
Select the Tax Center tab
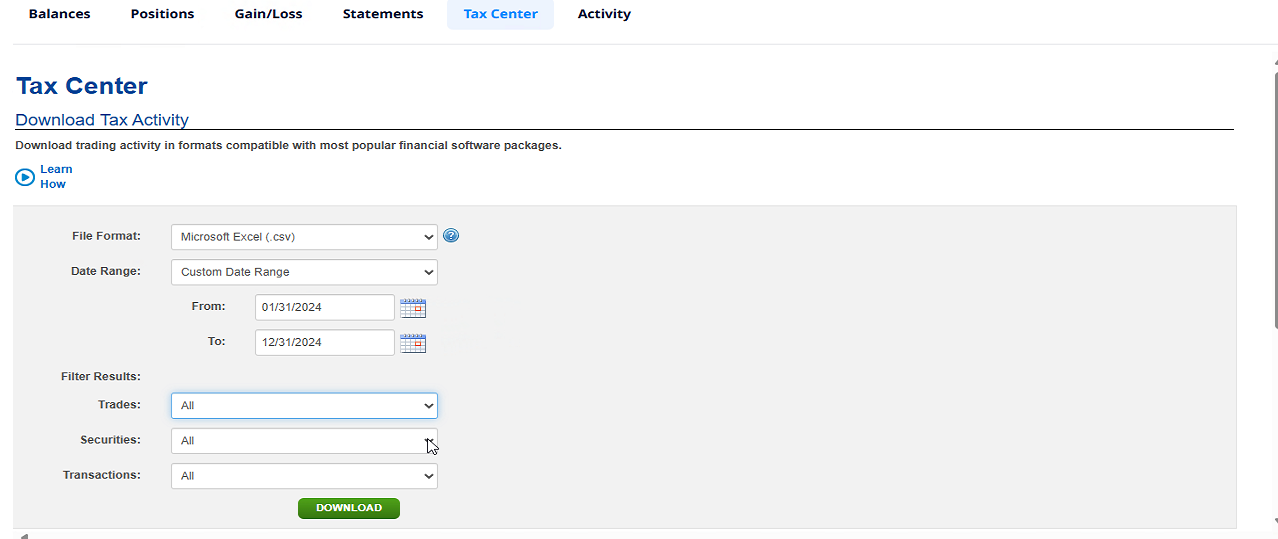tap(500, 14)
